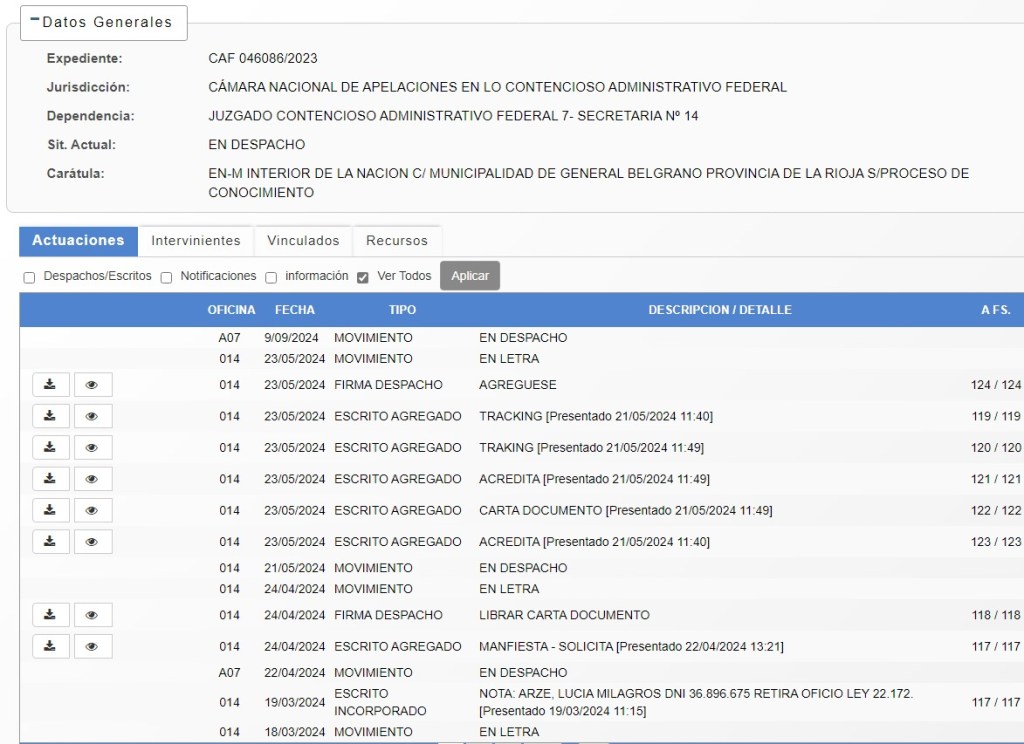View LIBRAR CARTA DOCUMENTO despacho
Viewport: 1024px width, 744px height.
click(x=93, y=615)
